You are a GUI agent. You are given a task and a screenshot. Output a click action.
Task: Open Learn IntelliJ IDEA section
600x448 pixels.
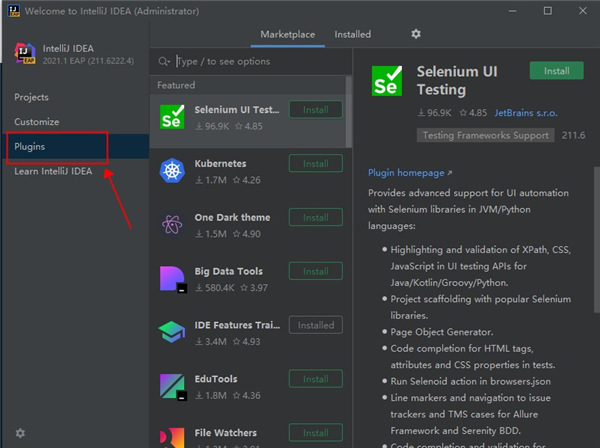[53, 171]
